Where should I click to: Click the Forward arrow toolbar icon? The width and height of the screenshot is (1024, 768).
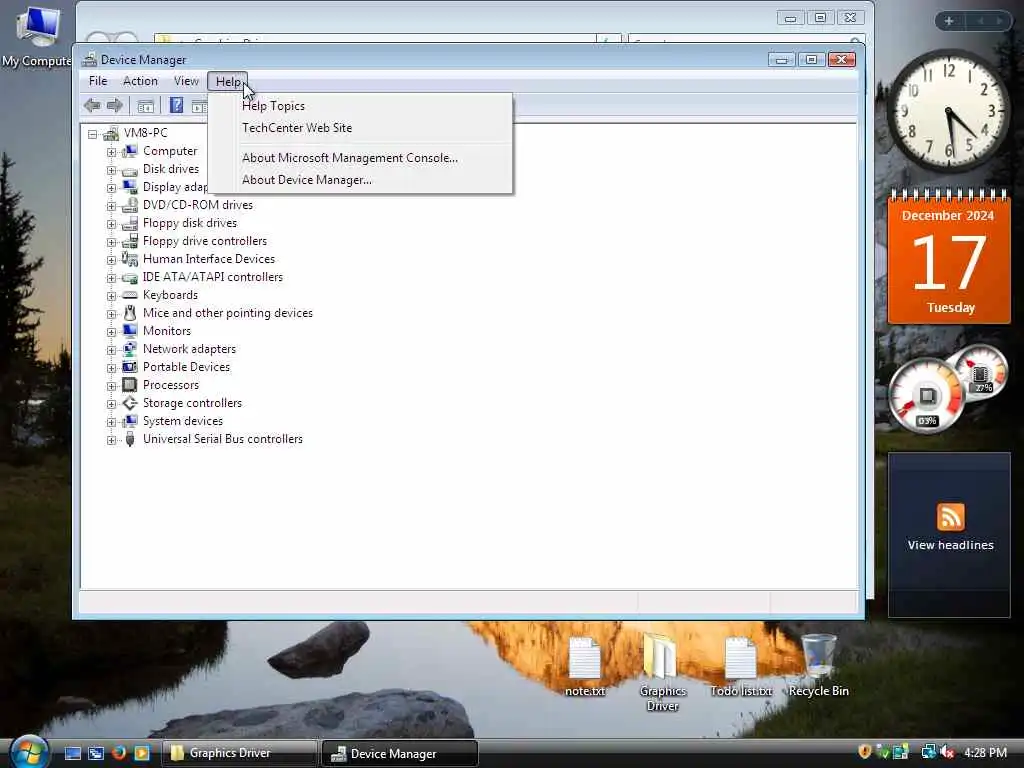coord(115,105)
